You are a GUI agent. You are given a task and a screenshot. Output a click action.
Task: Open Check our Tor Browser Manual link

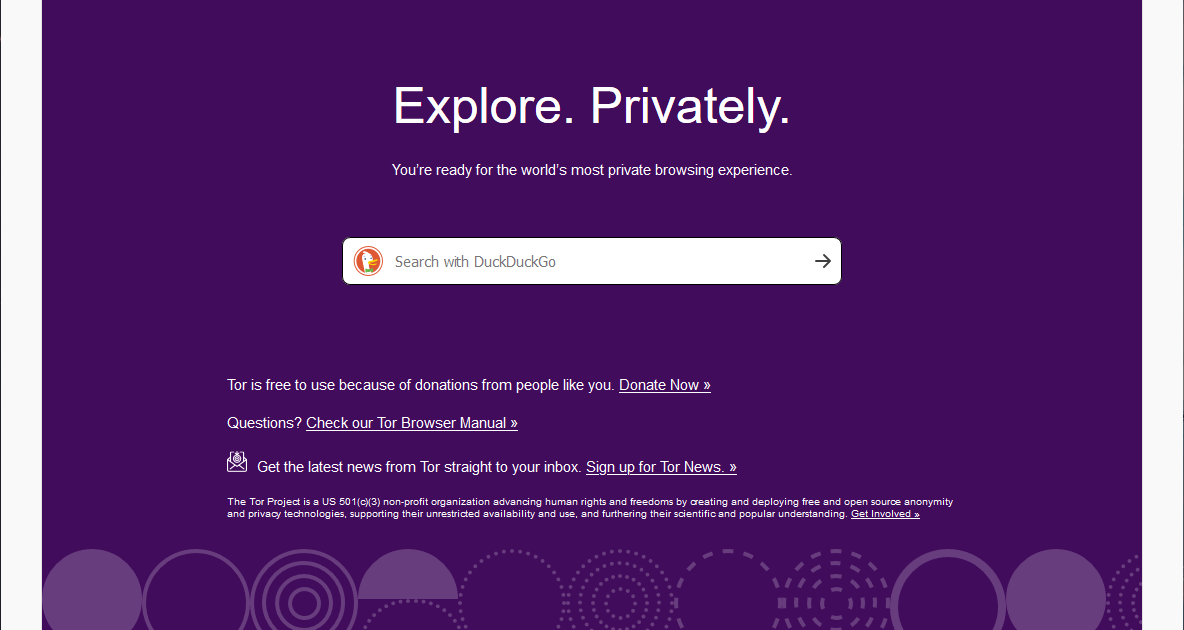[x=411, y=423]
